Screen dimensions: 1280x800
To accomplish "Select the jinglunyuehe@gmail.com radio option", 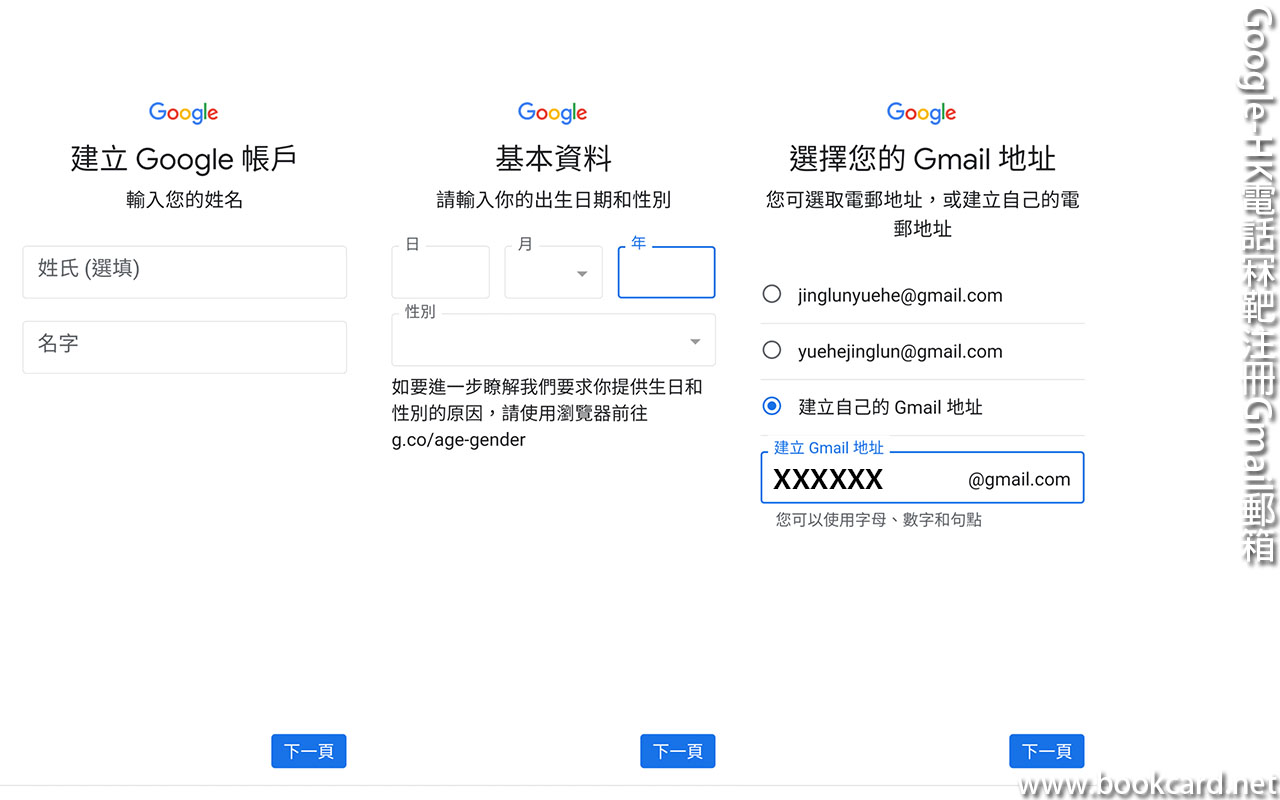I will (x=772, y=294).
